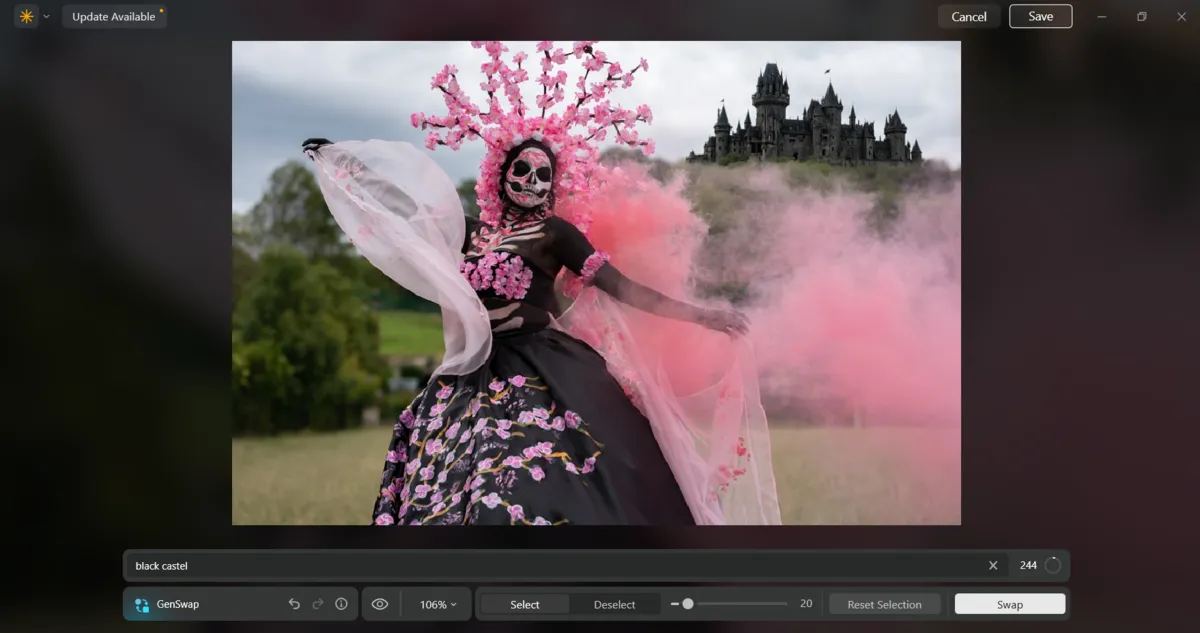This screenshot has height=633, width=1200.
Task: Save the edited image
Action: click(x=1040, y=16)
